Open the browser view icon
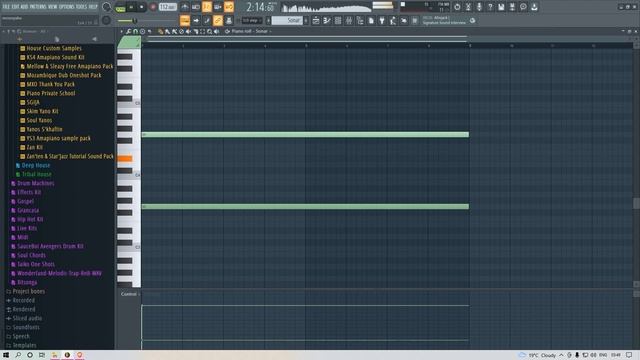Viewport: 640px width, 360px height. pos(360,20)
